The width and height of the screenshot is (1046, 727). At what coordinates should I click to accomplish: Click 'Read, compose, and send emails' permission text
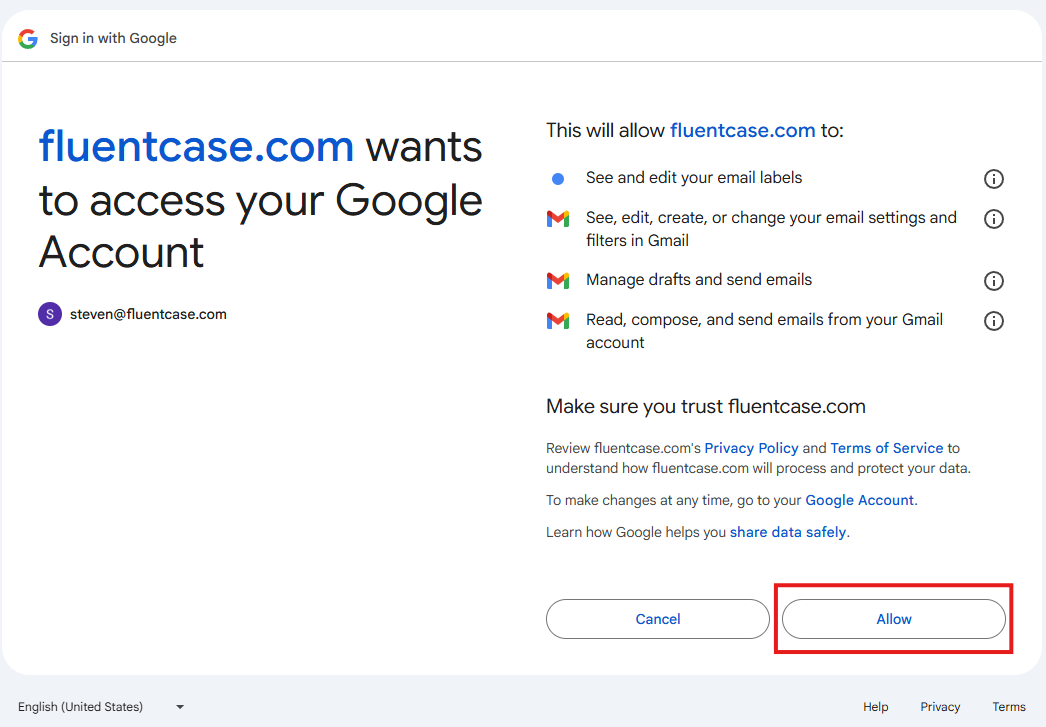[x=764, y=331]
